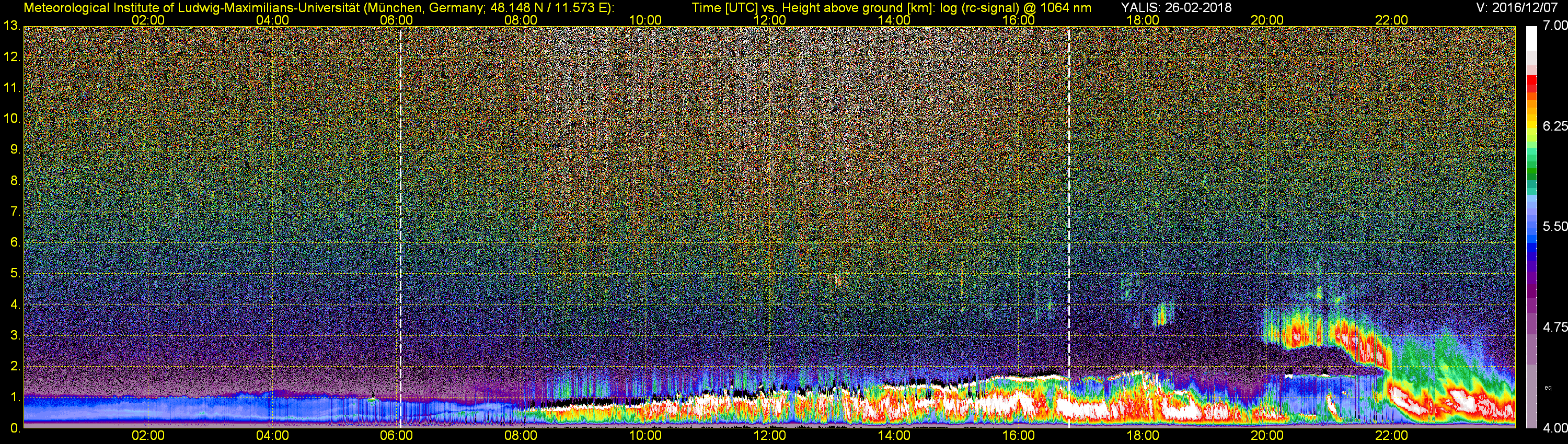1568x444 pixels.
Task: Click the 1 km height axis label
Action: (15, 397)
